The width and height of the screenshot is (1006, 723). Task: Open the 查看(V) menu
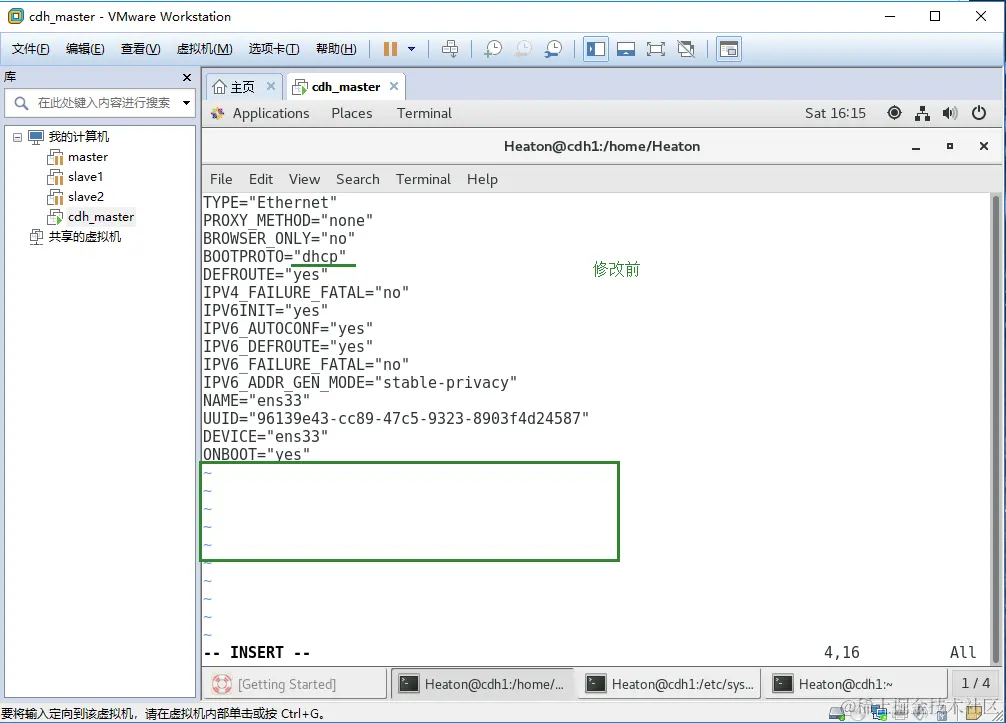pyautogui.click(x=140, y=49)
